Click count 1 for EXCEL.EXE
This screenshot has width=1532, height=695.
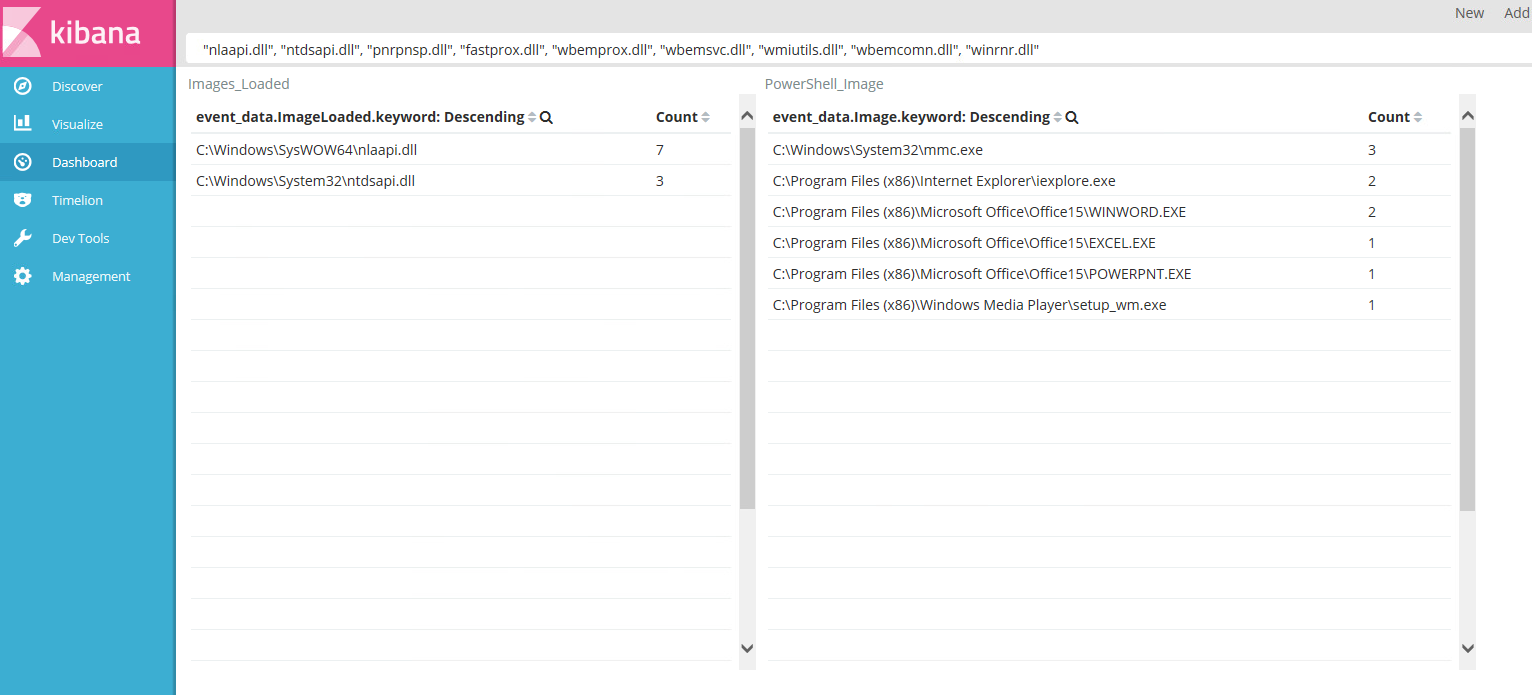pos(1372,243)
